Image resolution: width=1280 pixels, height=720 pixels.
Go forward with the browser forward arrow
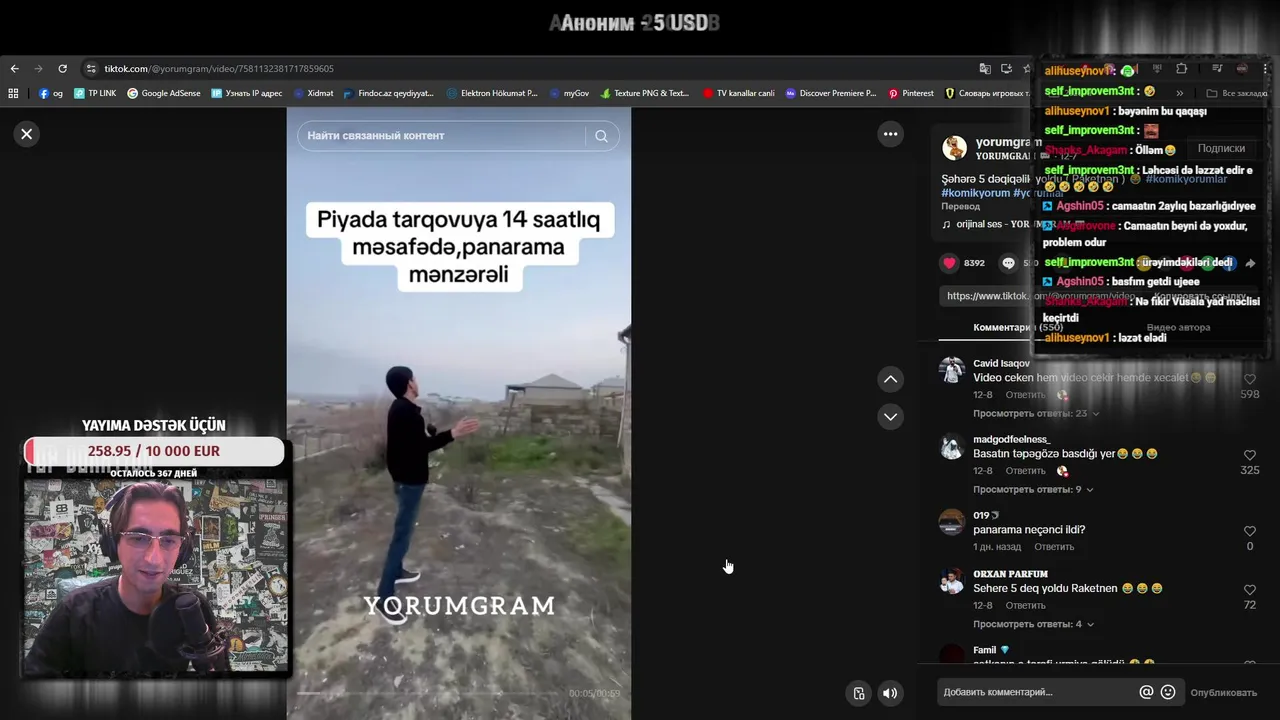[x=38, y=69]
